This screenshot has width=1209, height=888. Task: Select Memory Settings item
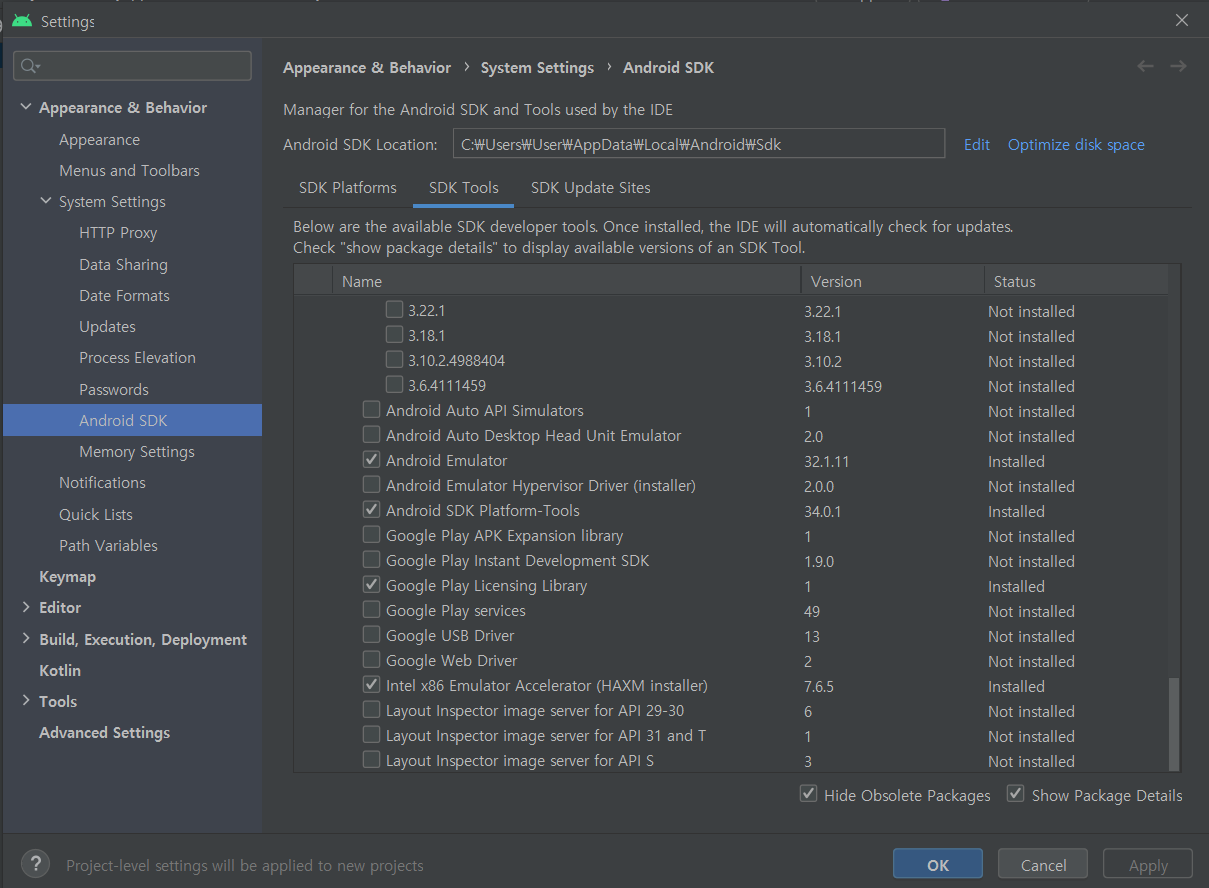[137, 451]
